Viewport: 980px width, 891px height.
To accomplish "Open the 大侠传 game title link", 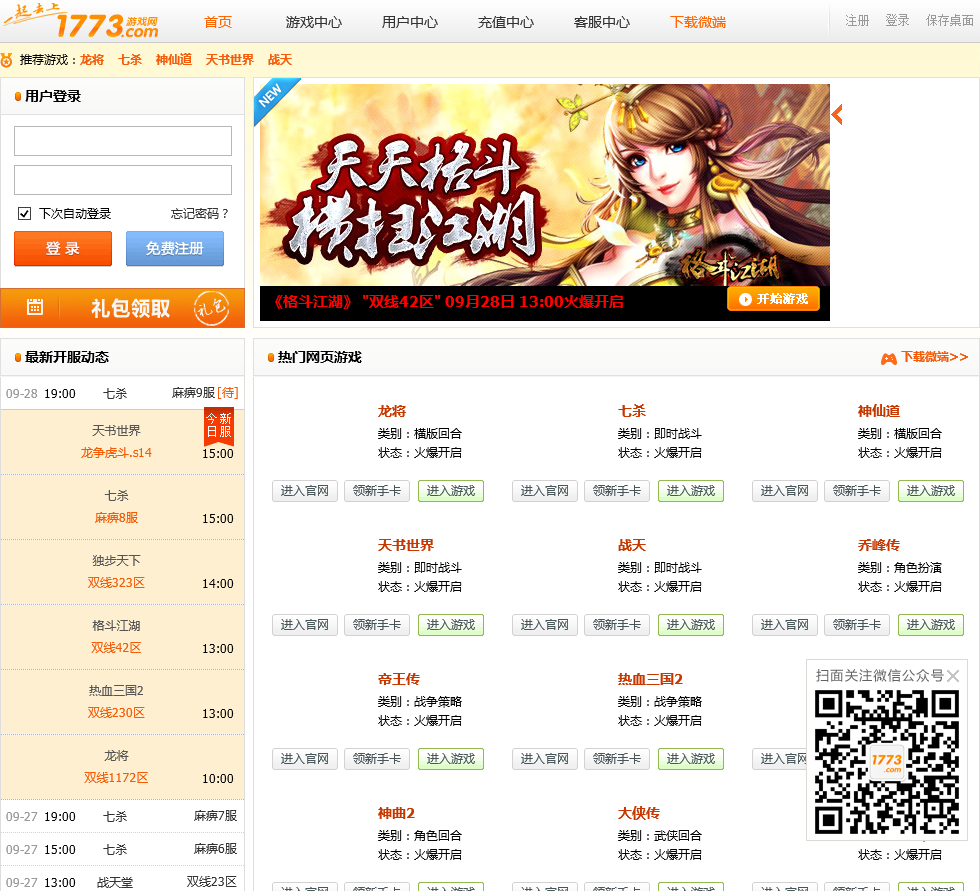I will click(639, 814).
